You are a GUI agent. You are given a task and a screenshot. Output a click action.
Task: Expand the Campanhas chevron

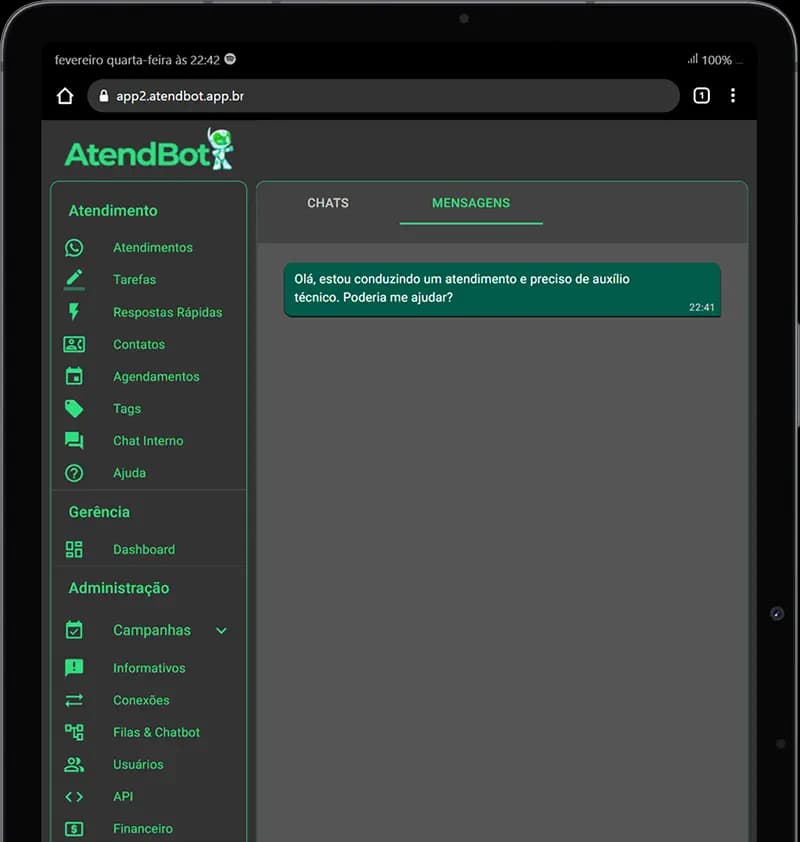pos(221,630)
